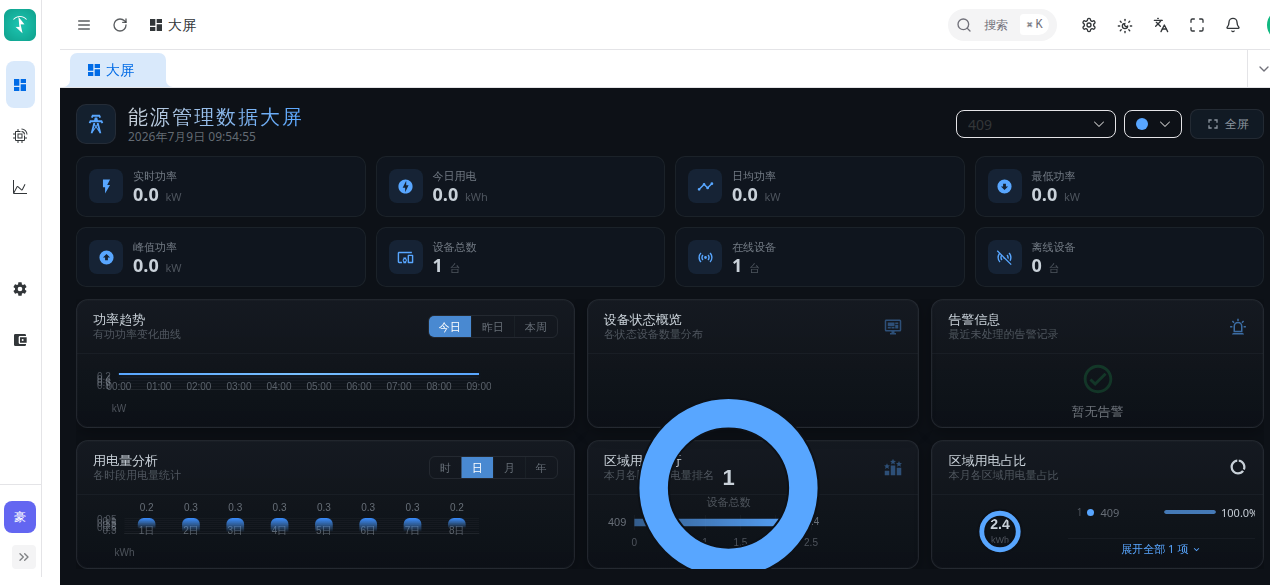Click the 设备总数 devices icon
1270x585 pixels.
(x=405, y=257)
